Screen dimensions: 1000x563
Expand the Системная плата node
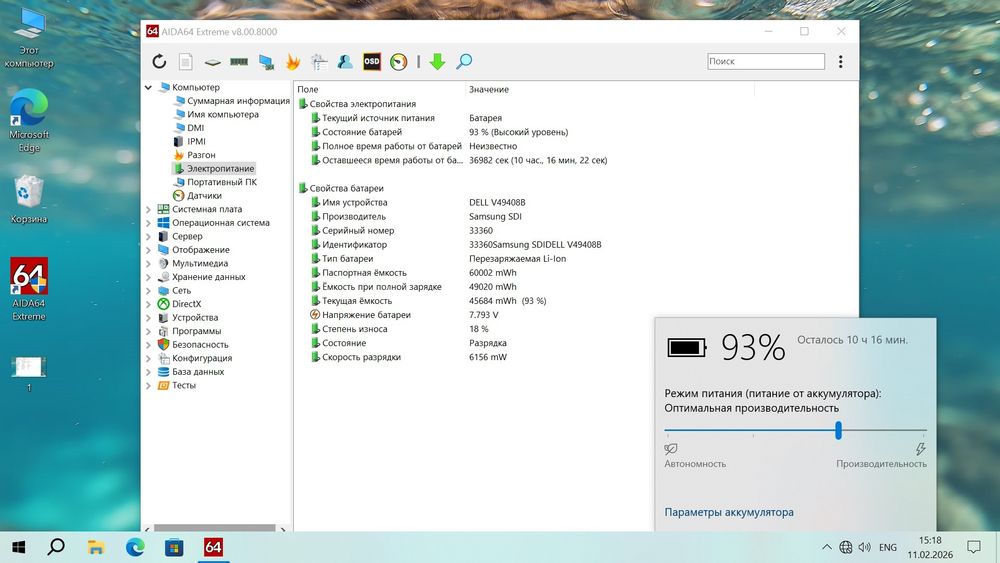(x=149, y=209)
